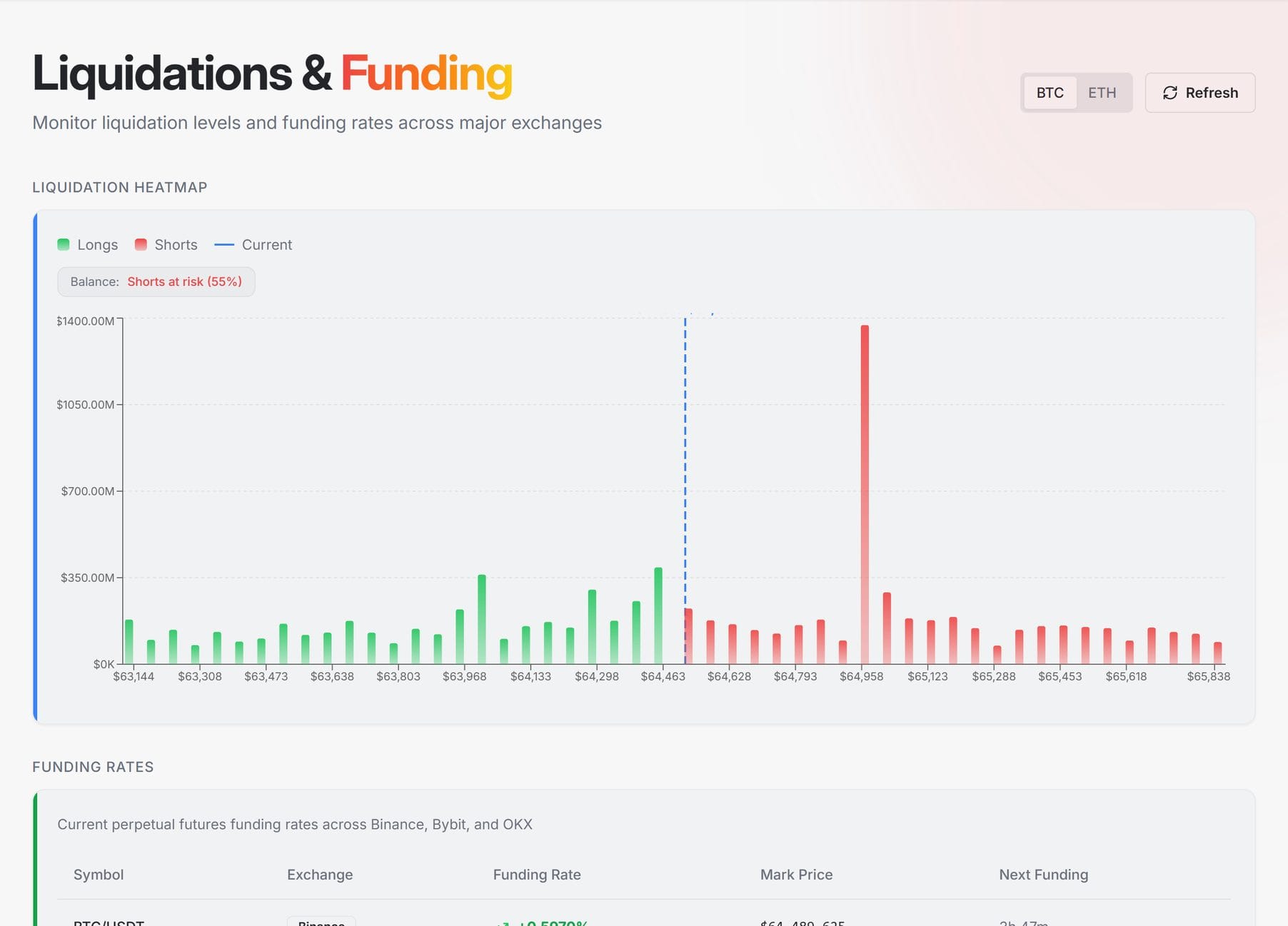The image size is (1288, 926).
Task: Click the 'Shorts at risk (55%)' balance badge
Action: point(156,282)
